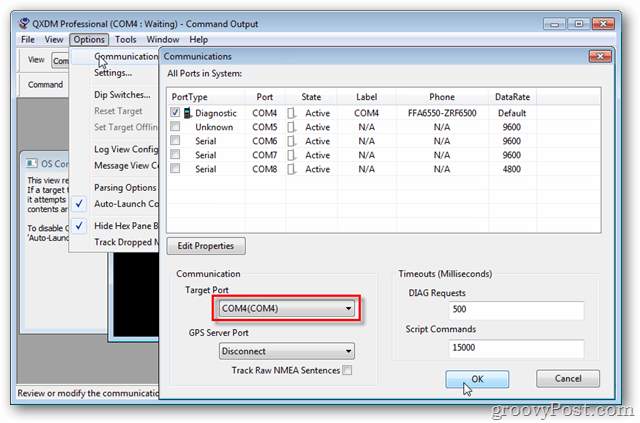The width and height of the screenshot is (640, 423).
Task: Select the Unknown port type row
Action: click(214, 127)
